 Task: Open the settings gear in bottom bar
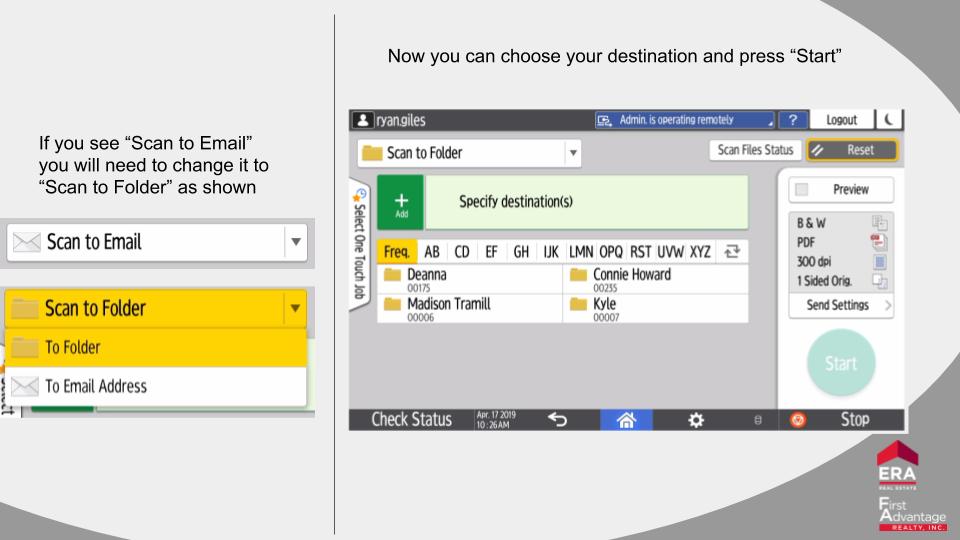pyautogui.click(x=696, y=420)
